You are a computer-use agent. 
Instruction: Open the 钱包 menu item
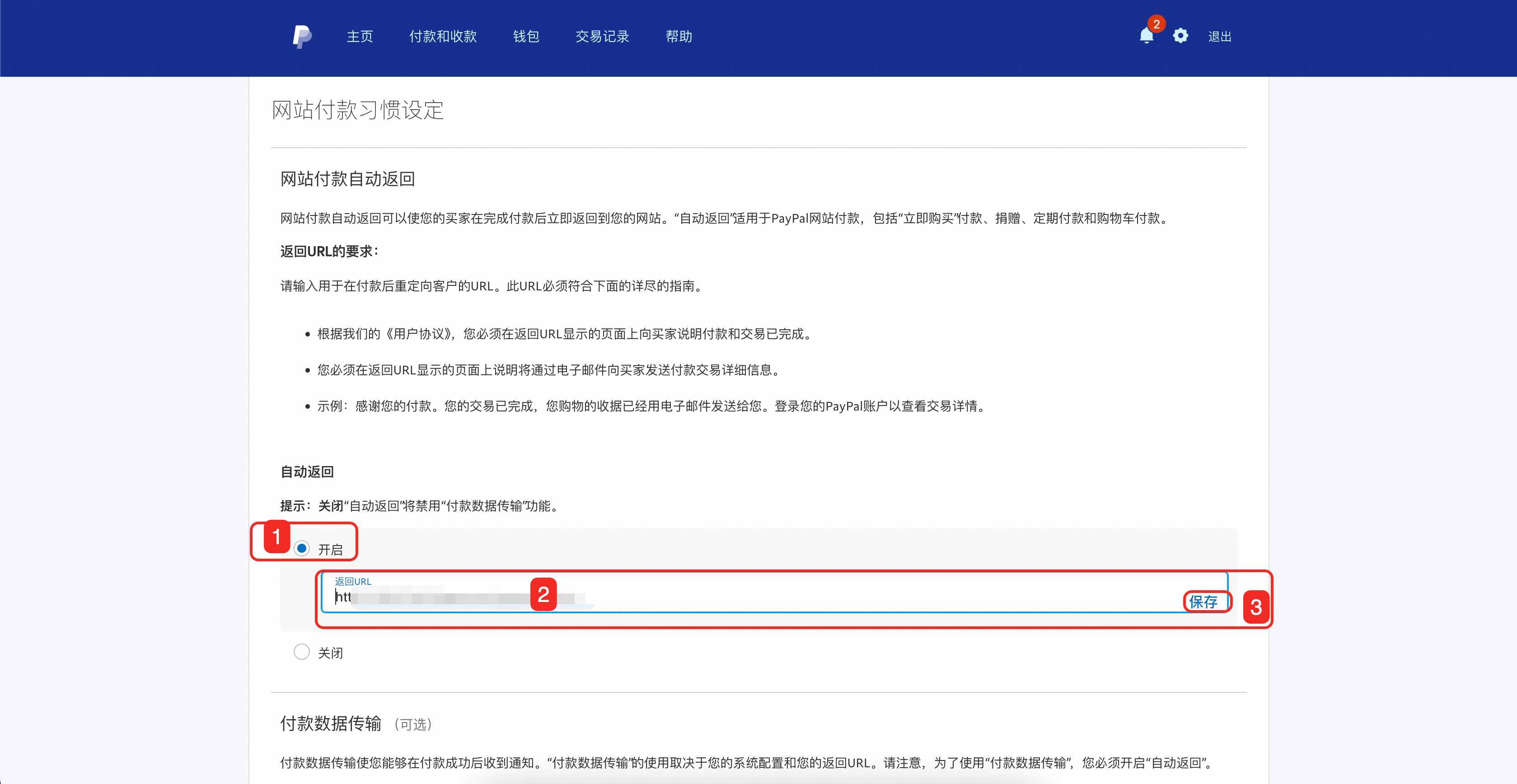tap(526, 37)
